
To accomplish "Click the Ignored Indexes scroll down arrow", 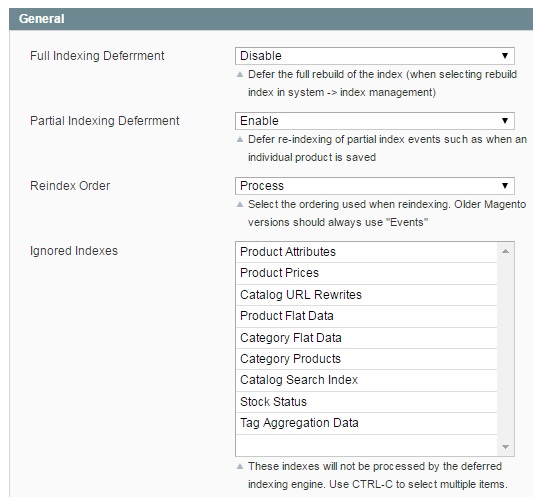I will (505, 447).
